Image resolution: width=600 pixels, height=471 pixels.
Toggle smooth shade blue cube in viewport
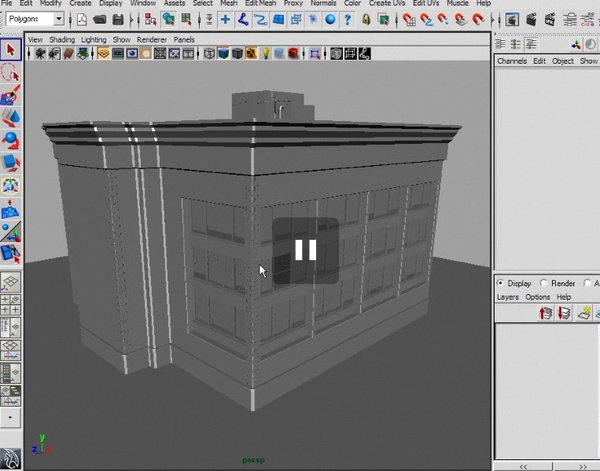point(224,54)
